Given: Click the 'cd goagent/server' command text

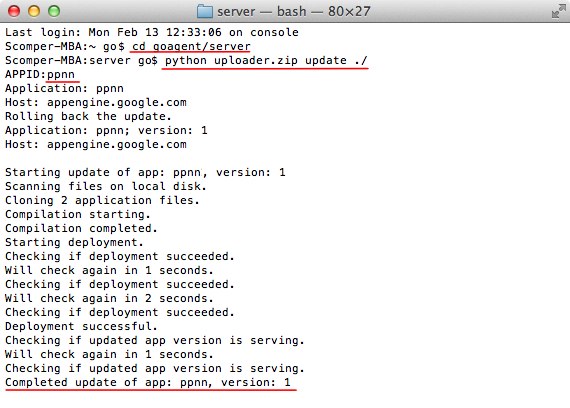Looking at the screenshot, I should 191,47.
